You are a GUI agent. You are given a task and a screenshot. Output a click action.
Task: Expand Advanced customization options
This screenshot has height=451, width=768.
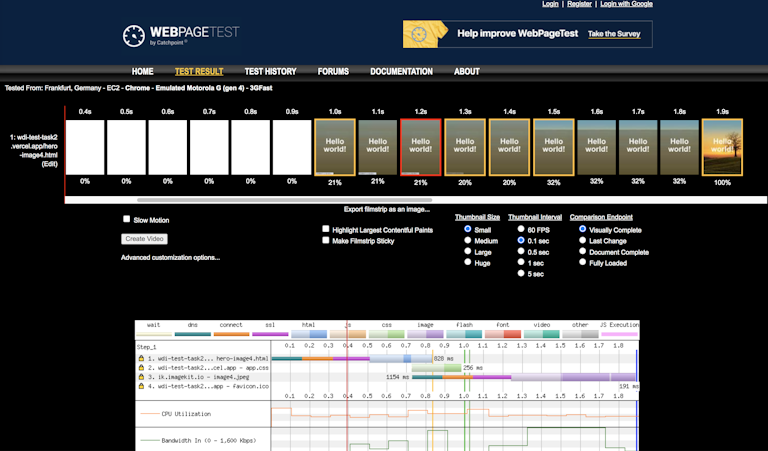click(170, 257)
